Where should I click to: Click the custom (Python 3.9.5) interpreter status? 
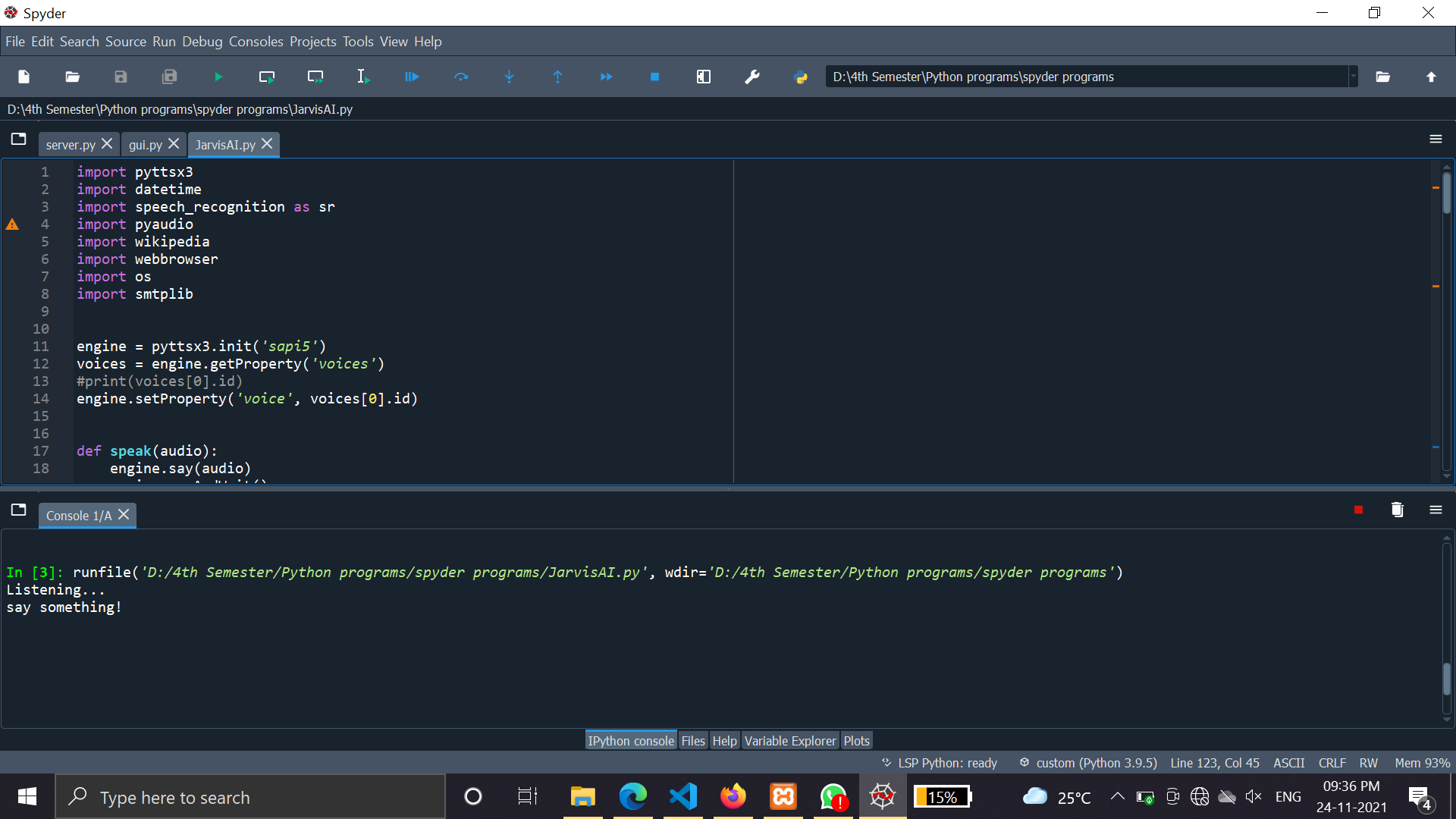click(1088, 763)
